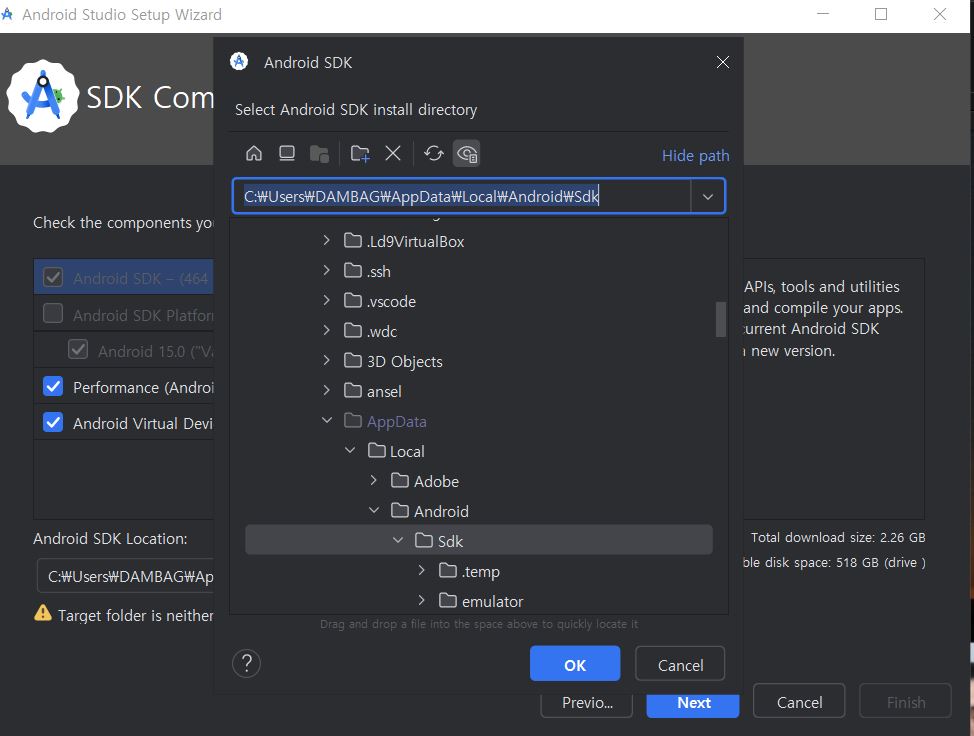Expand the .vscode folder

pos(327,300)
